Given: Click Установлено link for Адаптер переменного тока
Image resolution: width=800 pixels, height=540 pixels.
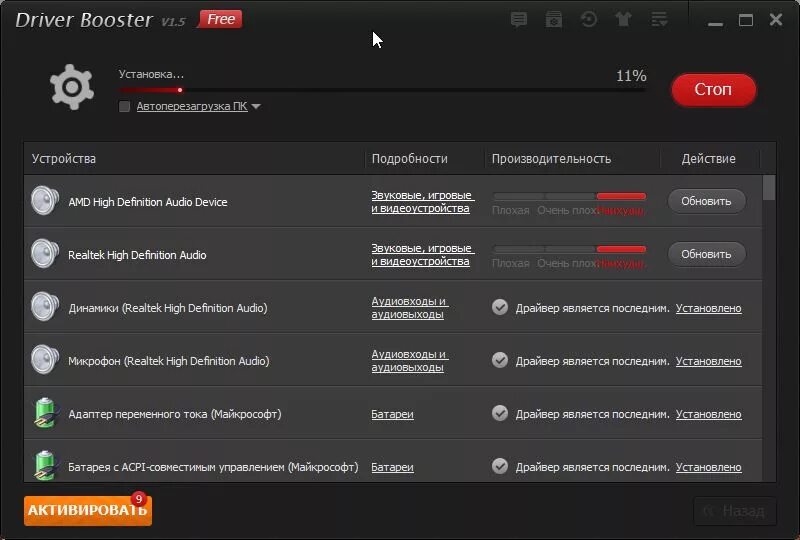Looking at the screenshot, I should 709,414.
